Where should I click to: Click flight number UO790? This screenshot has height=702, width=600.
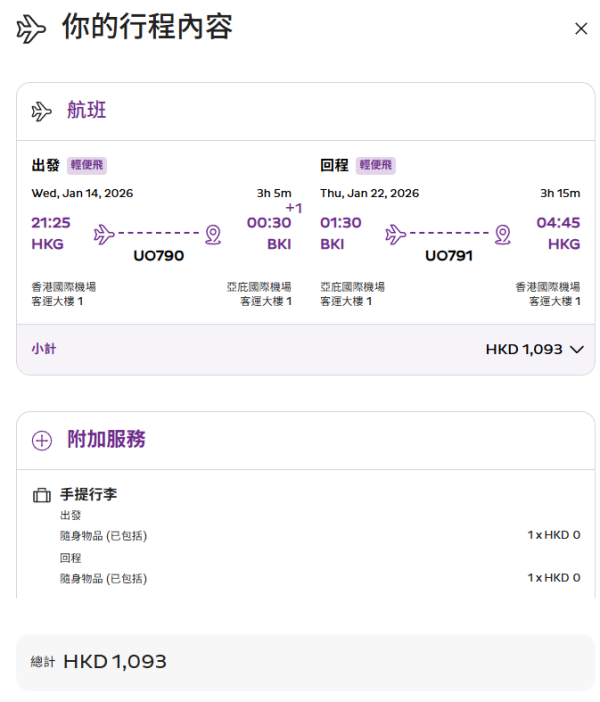158,256
